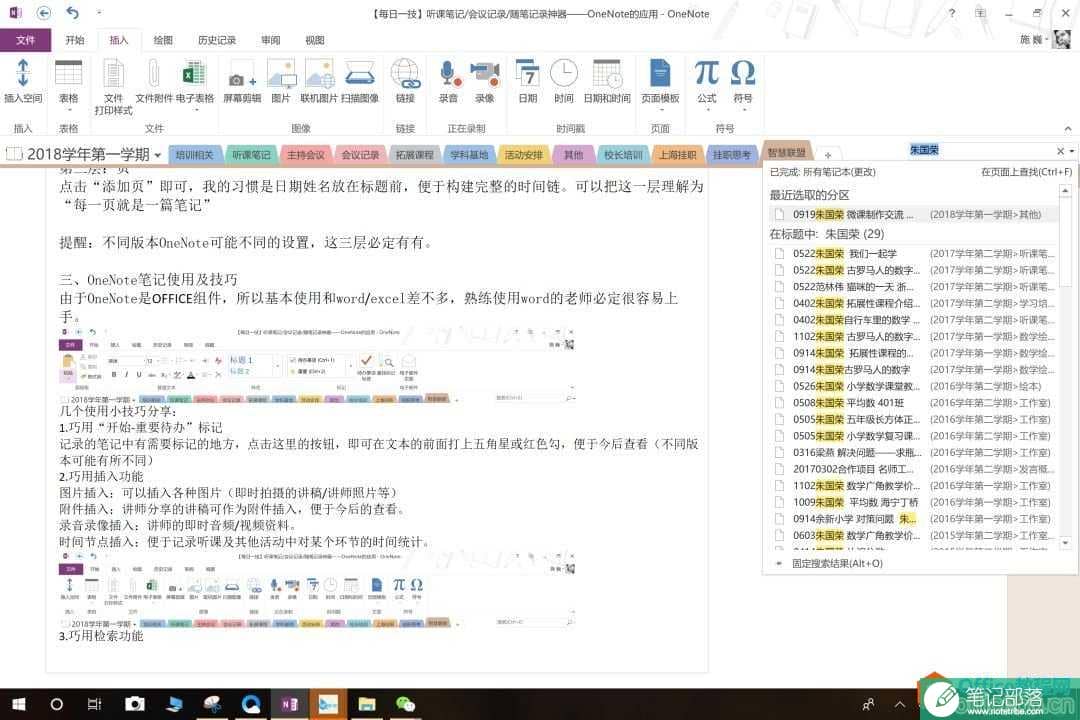Insert a hyperlink with 链接 icon
This screenshot has height=720, width=1080.
(x=405, y=73)
